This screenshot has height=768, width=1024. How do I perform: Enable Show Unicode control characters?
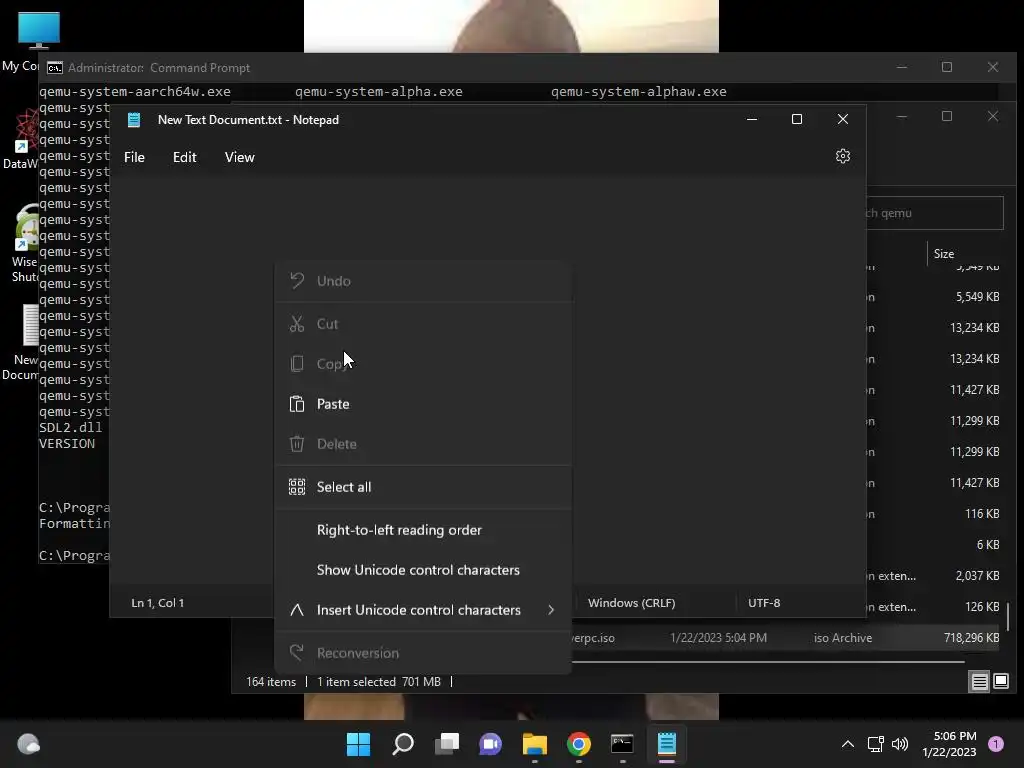click(x=423, y=570)
